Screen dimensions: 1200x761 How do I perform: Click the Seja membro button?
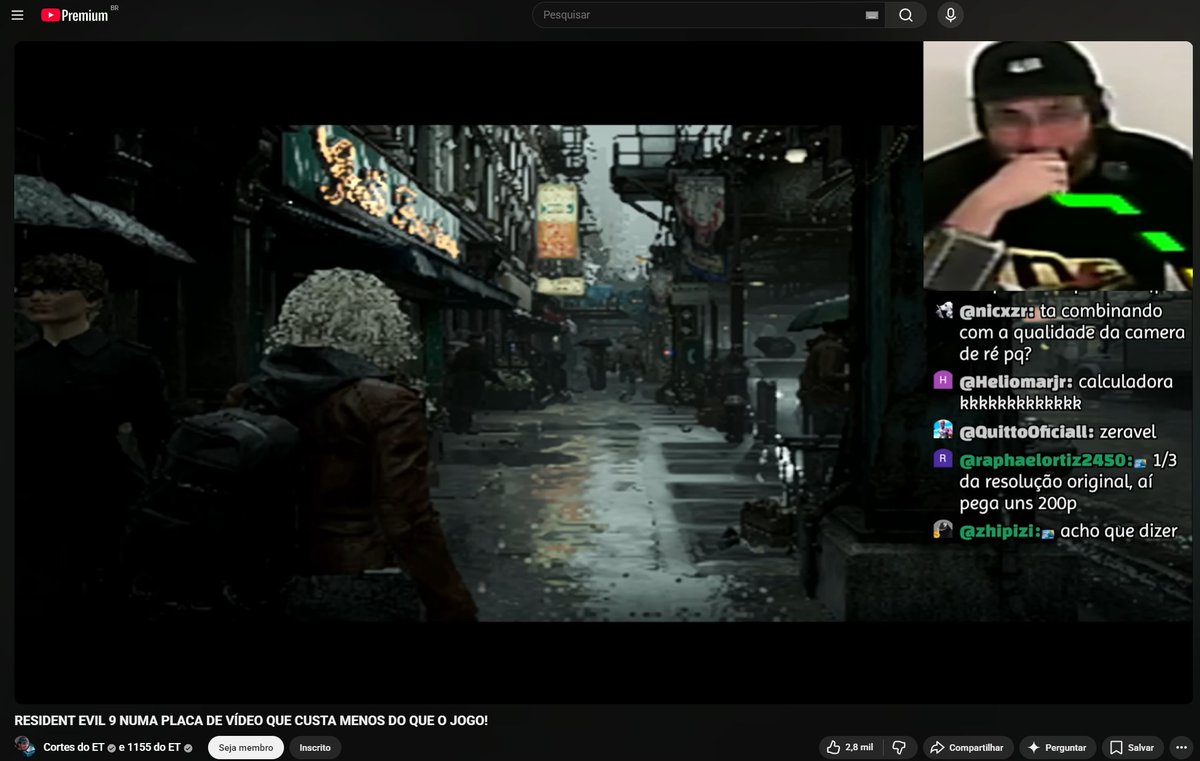pos(246,747)
